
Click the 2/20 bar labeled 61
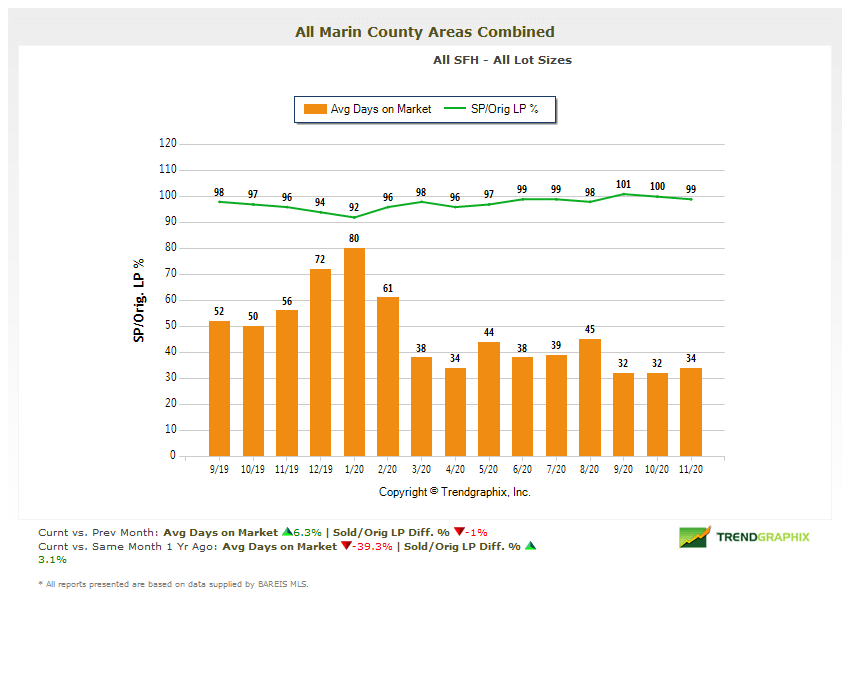[388, 376]
